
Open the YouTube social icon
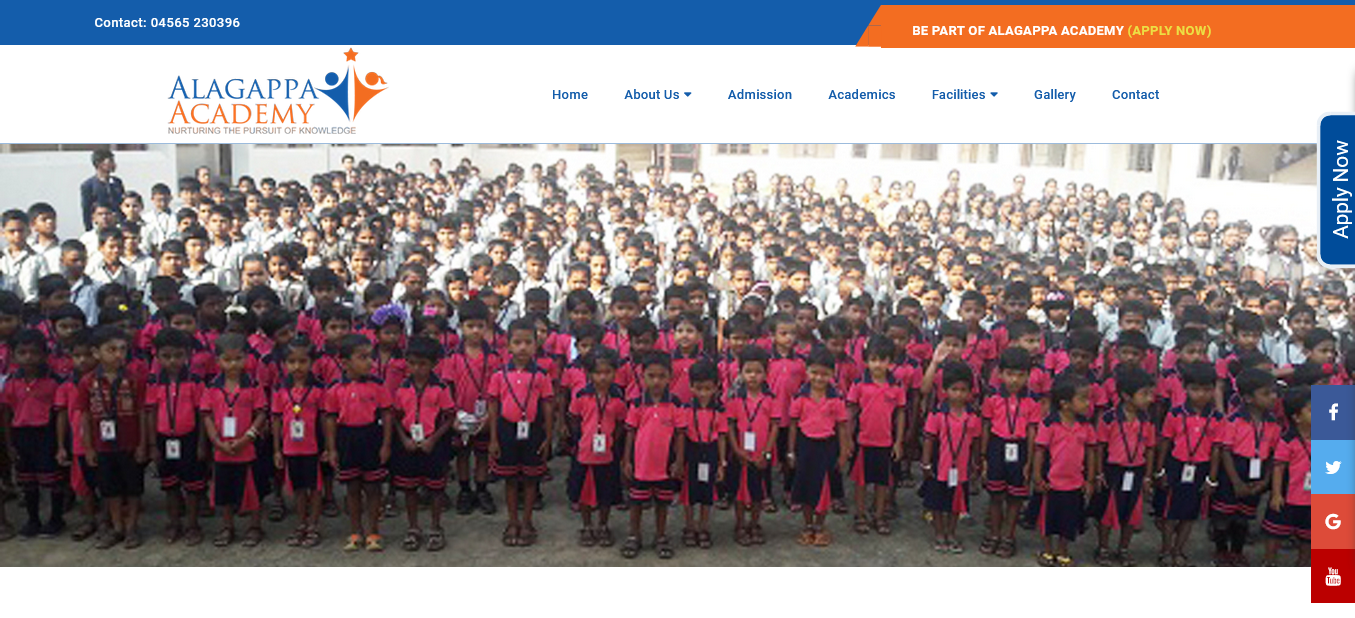pos(1333,576)
